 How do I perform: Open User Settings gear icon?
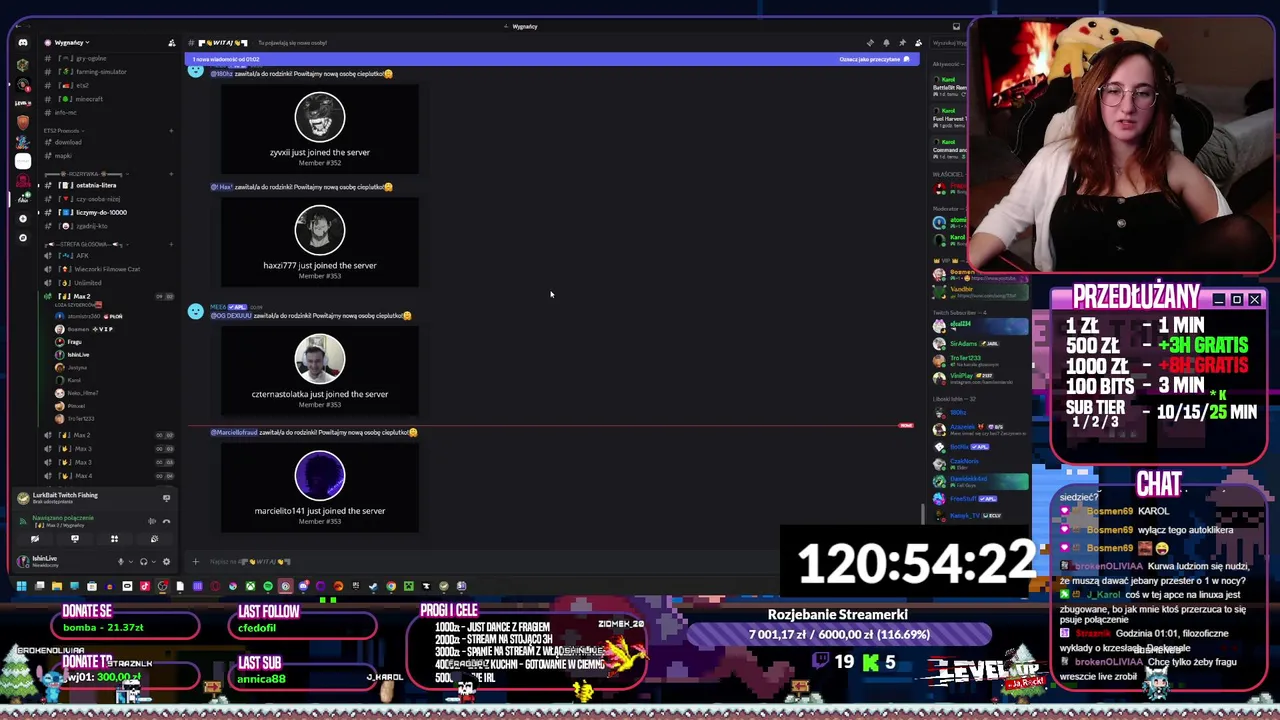click(166, 562)
